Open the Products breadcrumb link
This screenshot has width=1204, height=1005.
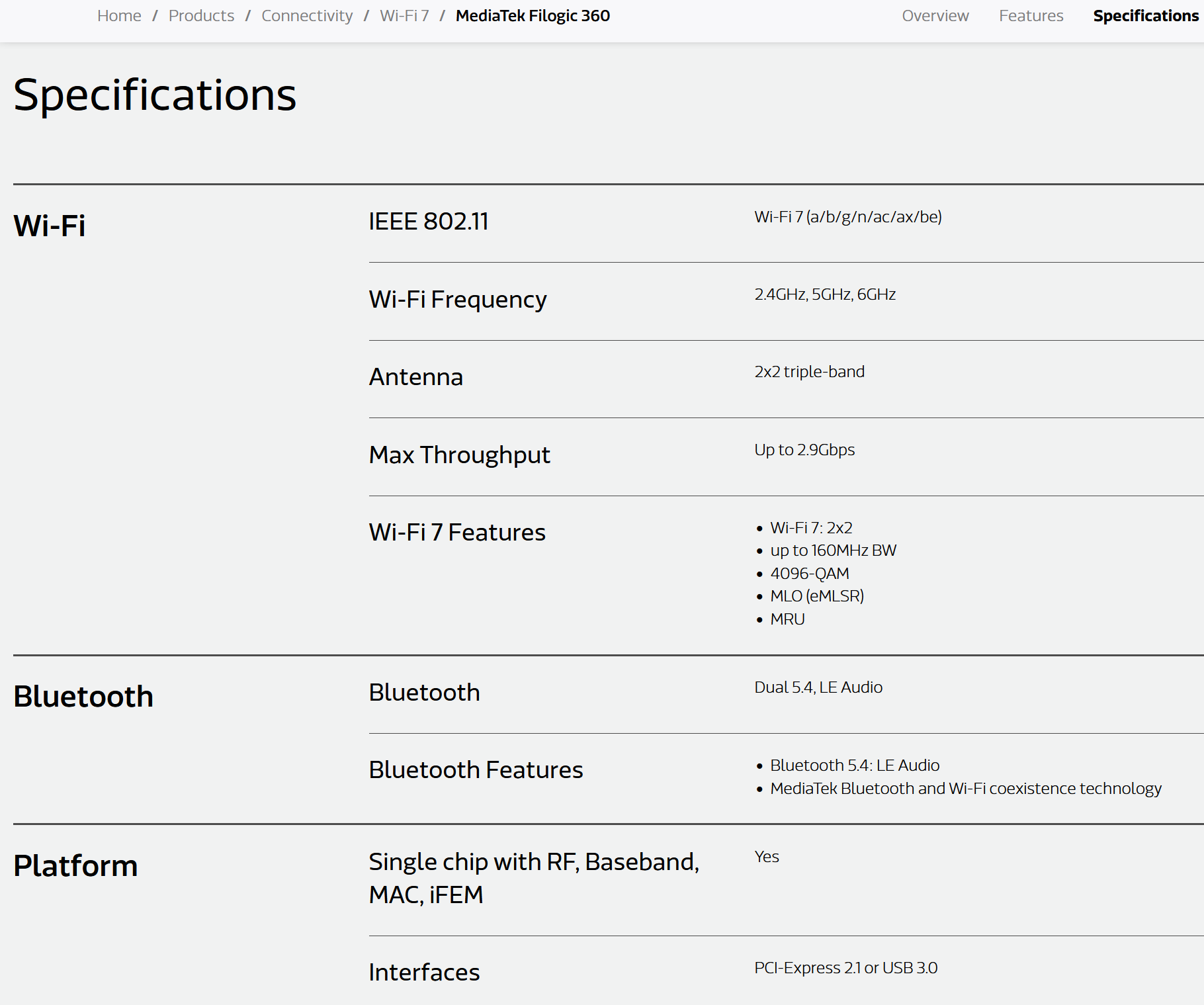(201, 16)
